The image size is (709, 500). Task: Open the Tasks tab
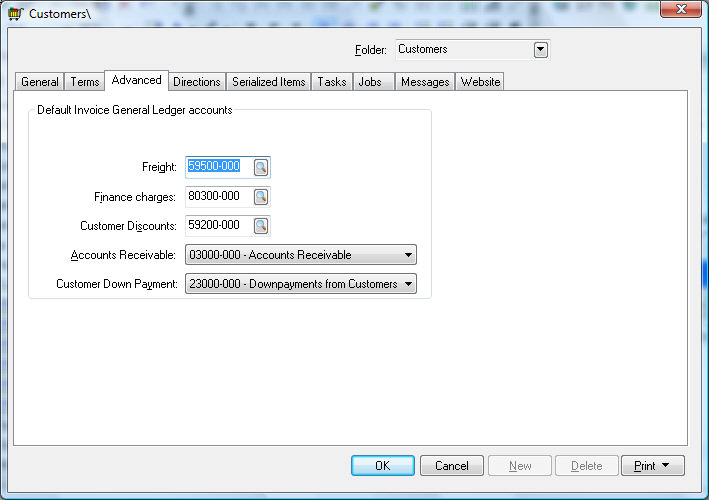click(331, 82)
